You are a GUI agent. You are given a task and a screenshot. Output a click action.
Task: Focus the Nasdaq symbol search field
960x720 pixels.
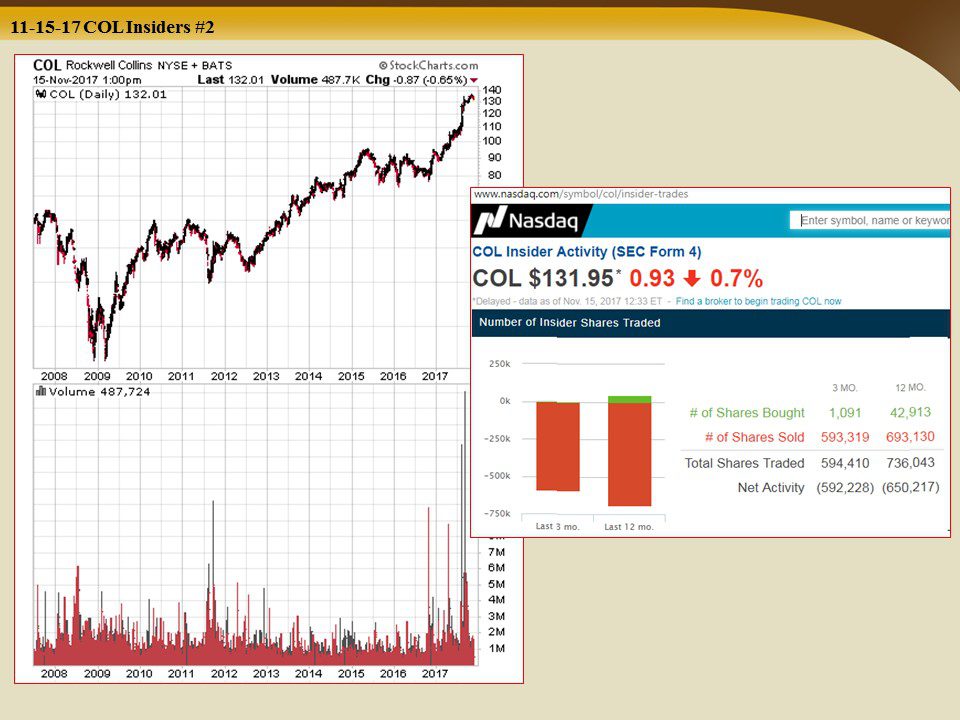869,220
